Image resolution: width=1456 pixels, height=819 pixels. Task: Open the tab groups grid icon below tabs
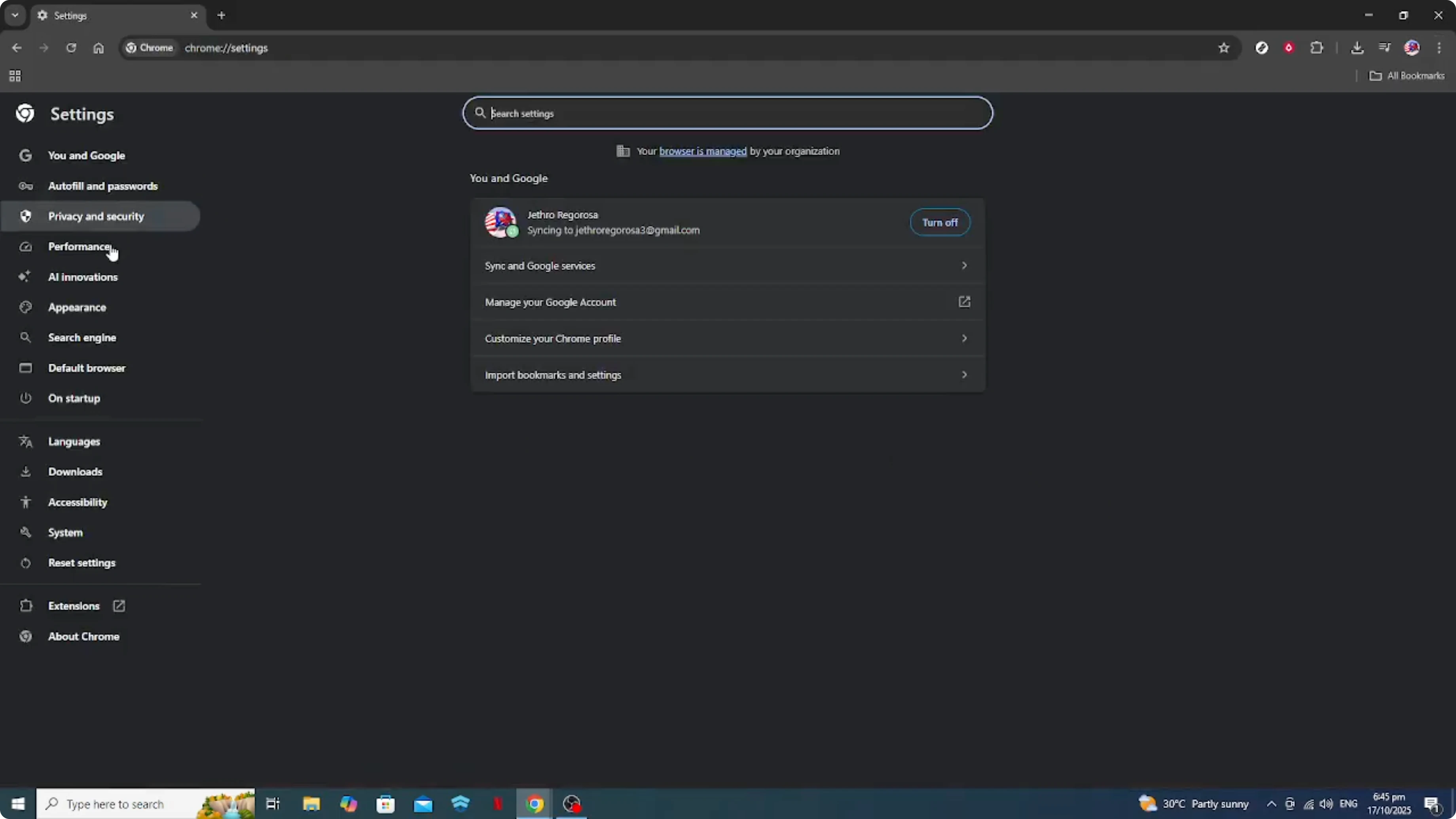coord(15,75)
